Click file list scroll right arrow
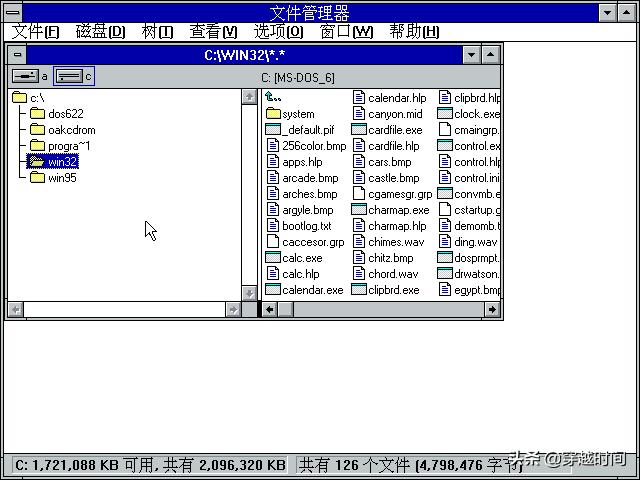640x480 pixels. (492, 309)
